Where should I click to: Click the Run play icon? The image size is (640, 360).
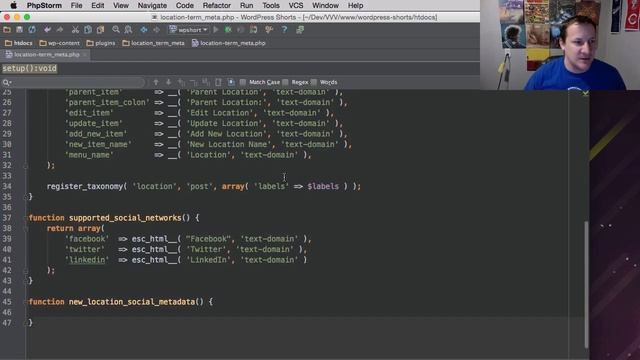(x=216, y=30)
